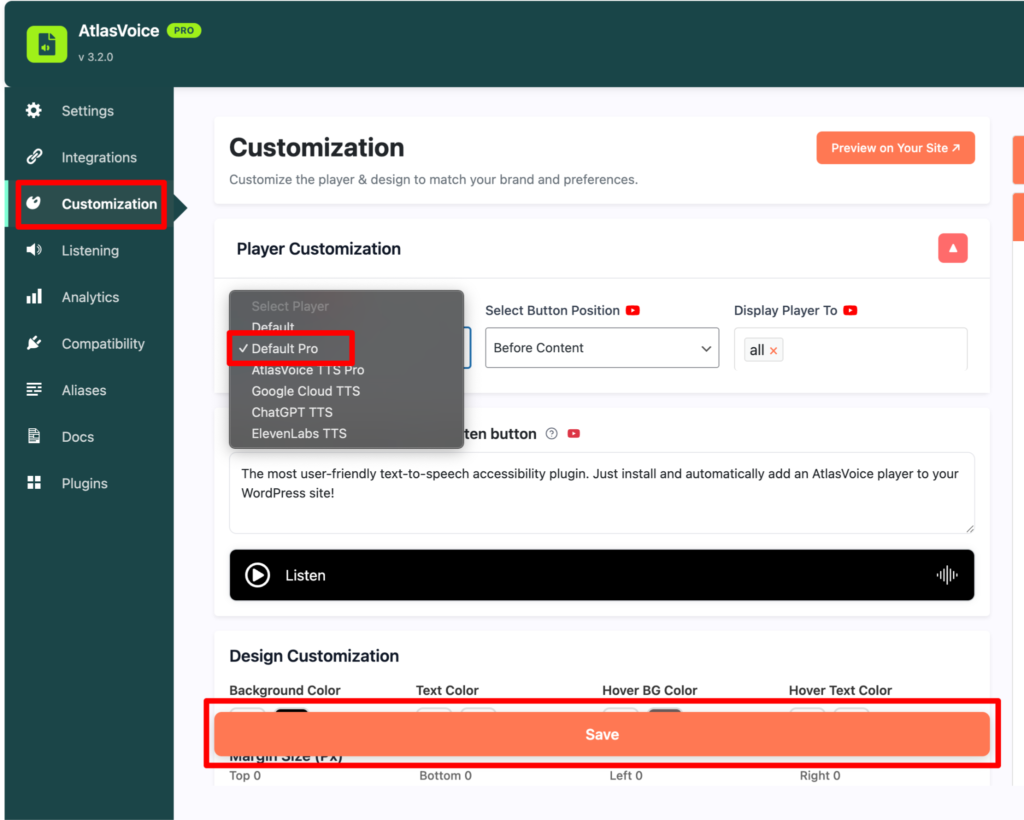Choose Default in the player list
This screenshot has height=820, width=1024.
pos(273,326)
